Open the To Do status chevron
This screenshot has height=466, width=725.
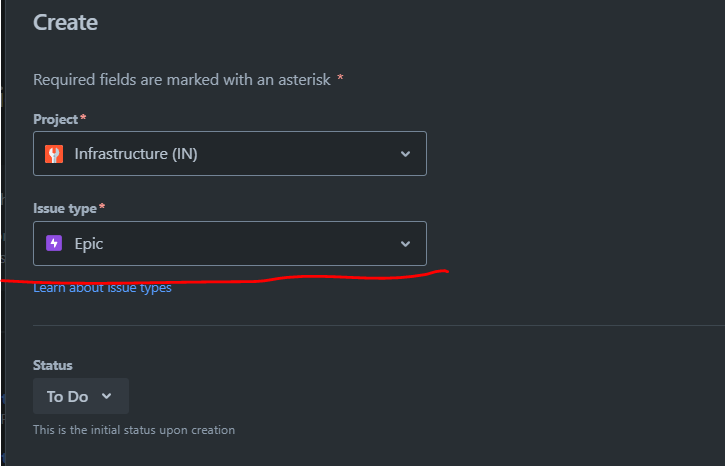107,396
